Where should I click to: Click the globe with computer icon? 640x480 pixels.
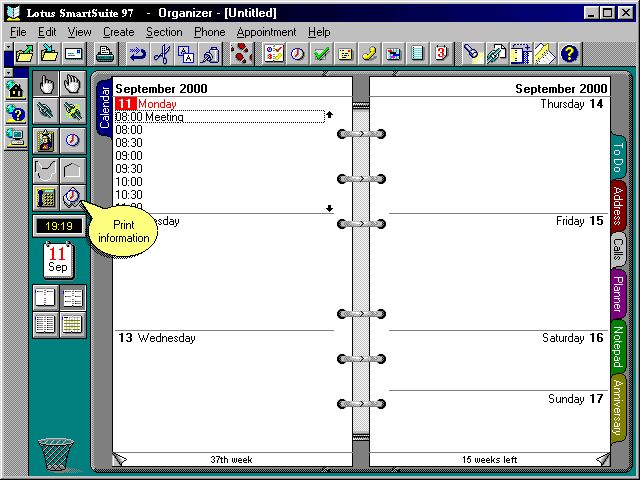[16, 138]
